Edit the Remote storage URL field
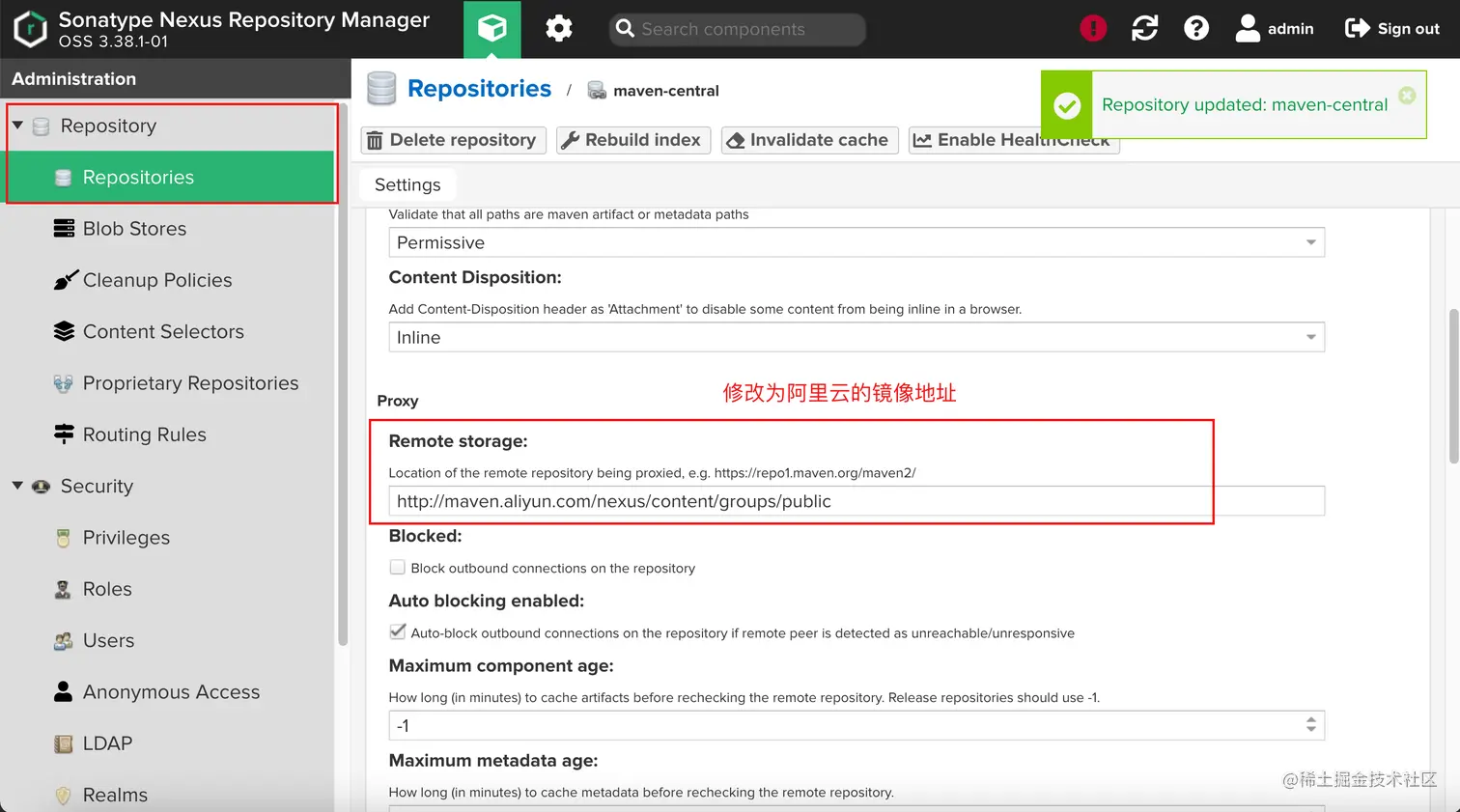The image size is (1460, 812). click(x=856, y=501)
